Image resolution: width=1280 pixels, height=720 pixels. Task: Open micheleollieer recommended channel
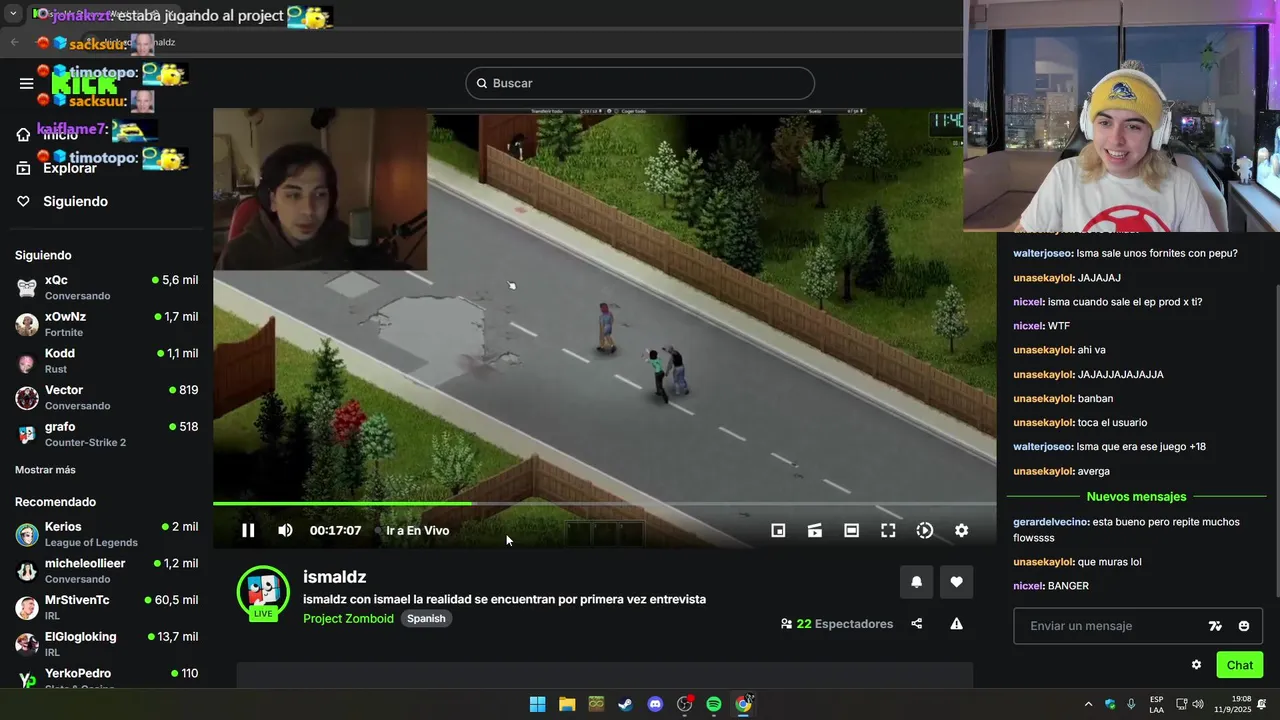[106, 571]
